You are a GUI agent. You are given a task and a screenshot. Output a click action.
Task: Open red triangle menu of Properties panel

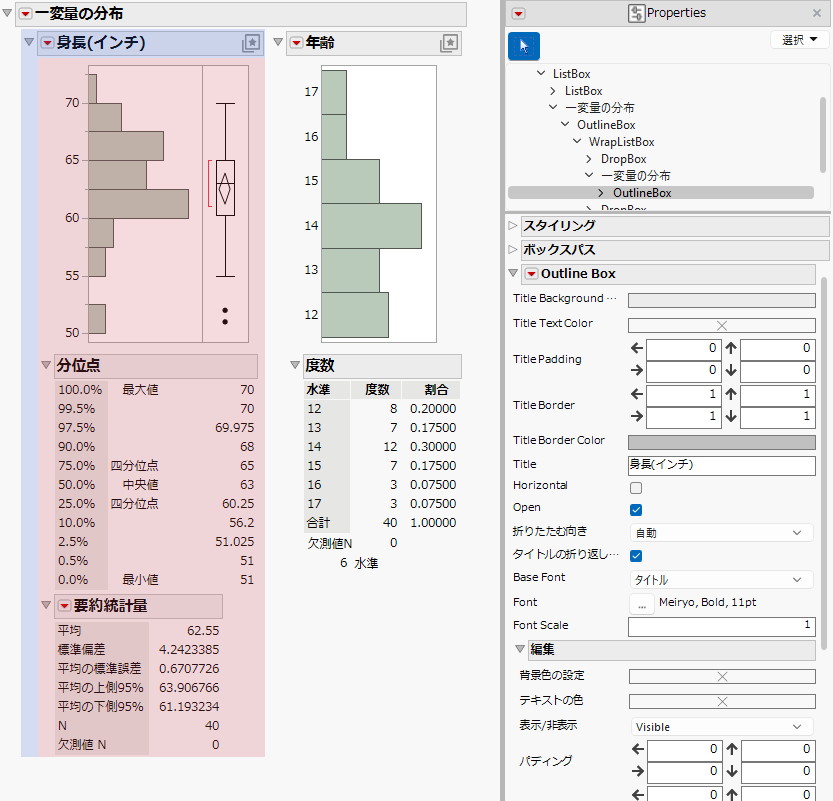tap(518, 14)
